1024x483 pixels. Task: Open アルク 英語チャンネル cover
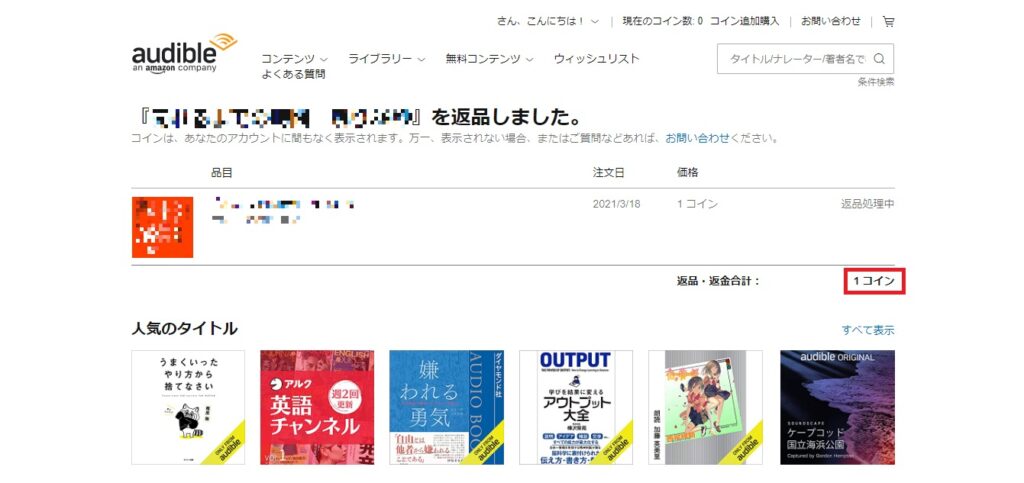tap(317, 407)
